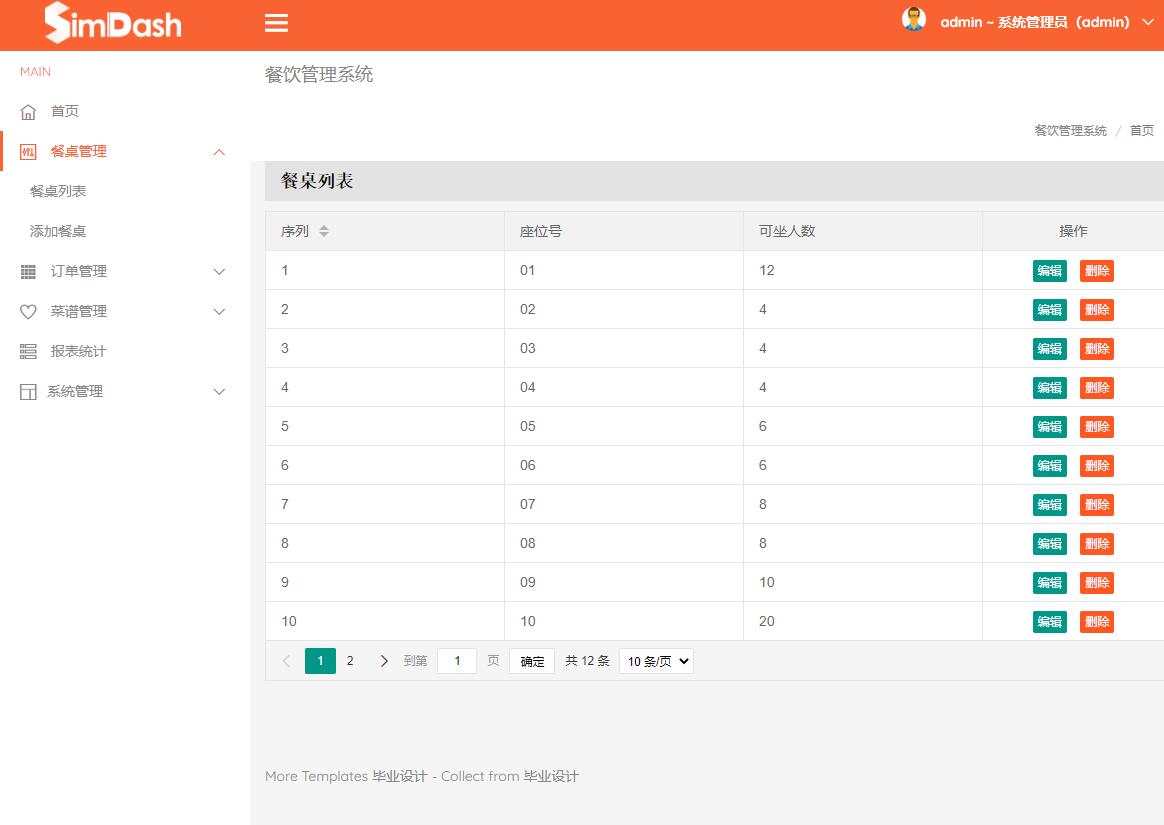Click the 餐桌管理 utensils icon
The width and height of the screenshot is (1164, 825).
coord(28,151)
